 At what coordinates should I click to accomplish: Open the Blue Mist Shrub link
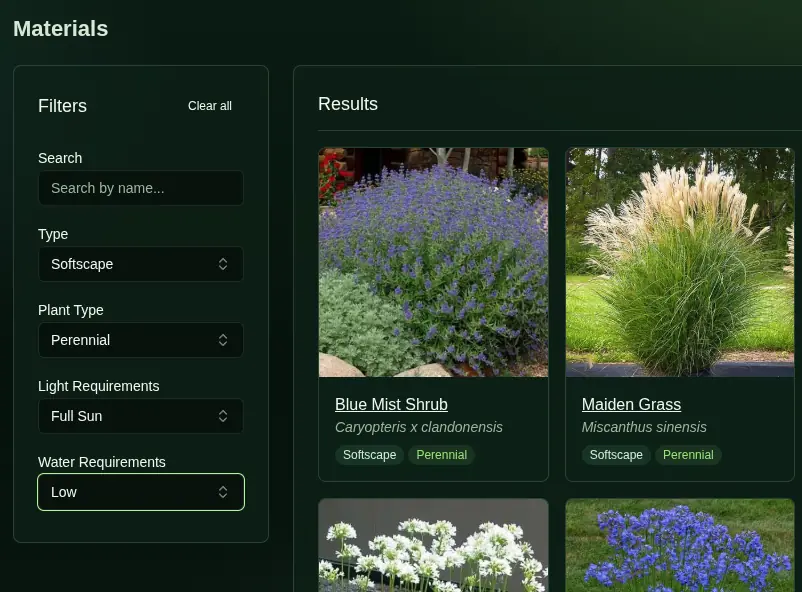point(391,404)
